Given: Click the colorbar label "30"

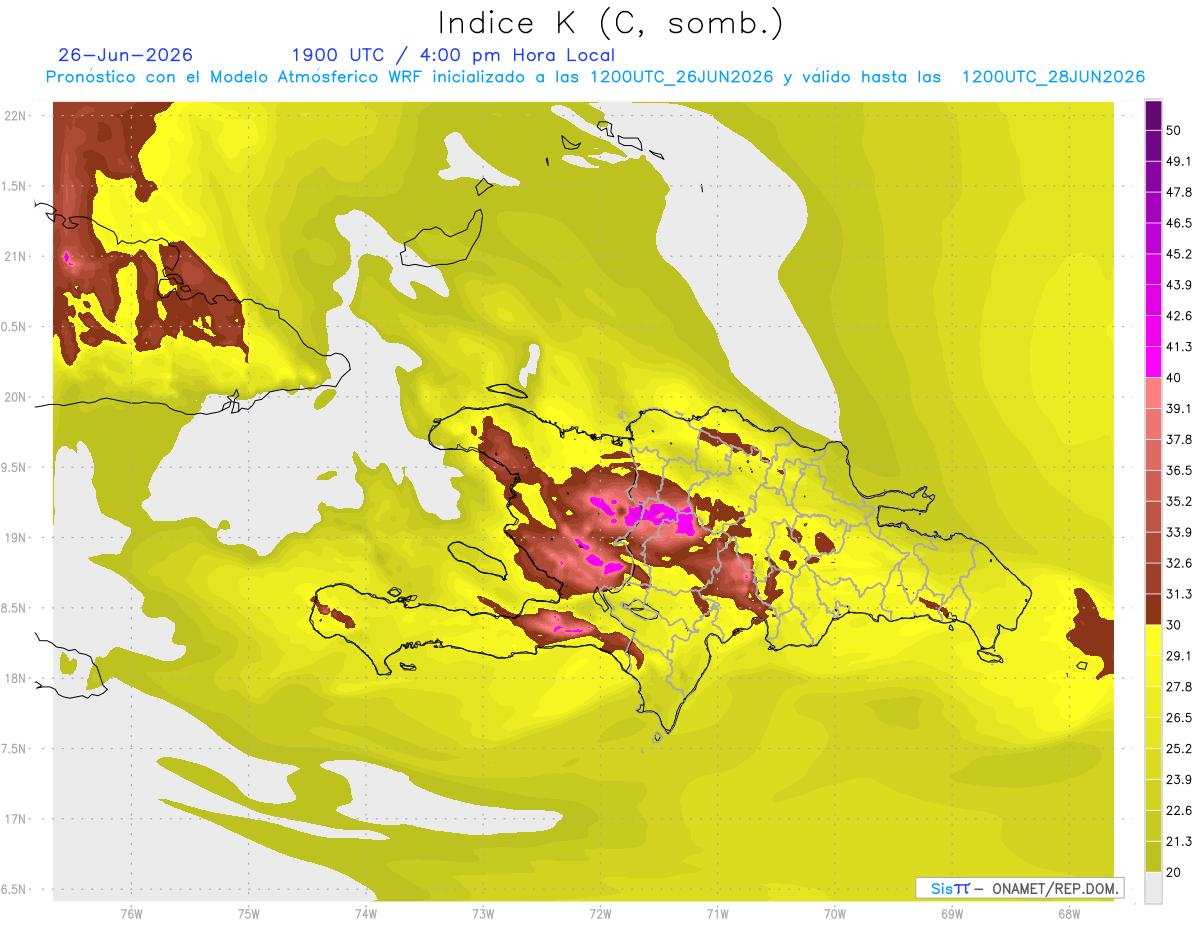Looking at the screenshot, I should pyautogui.click(x=1175, y=625).
